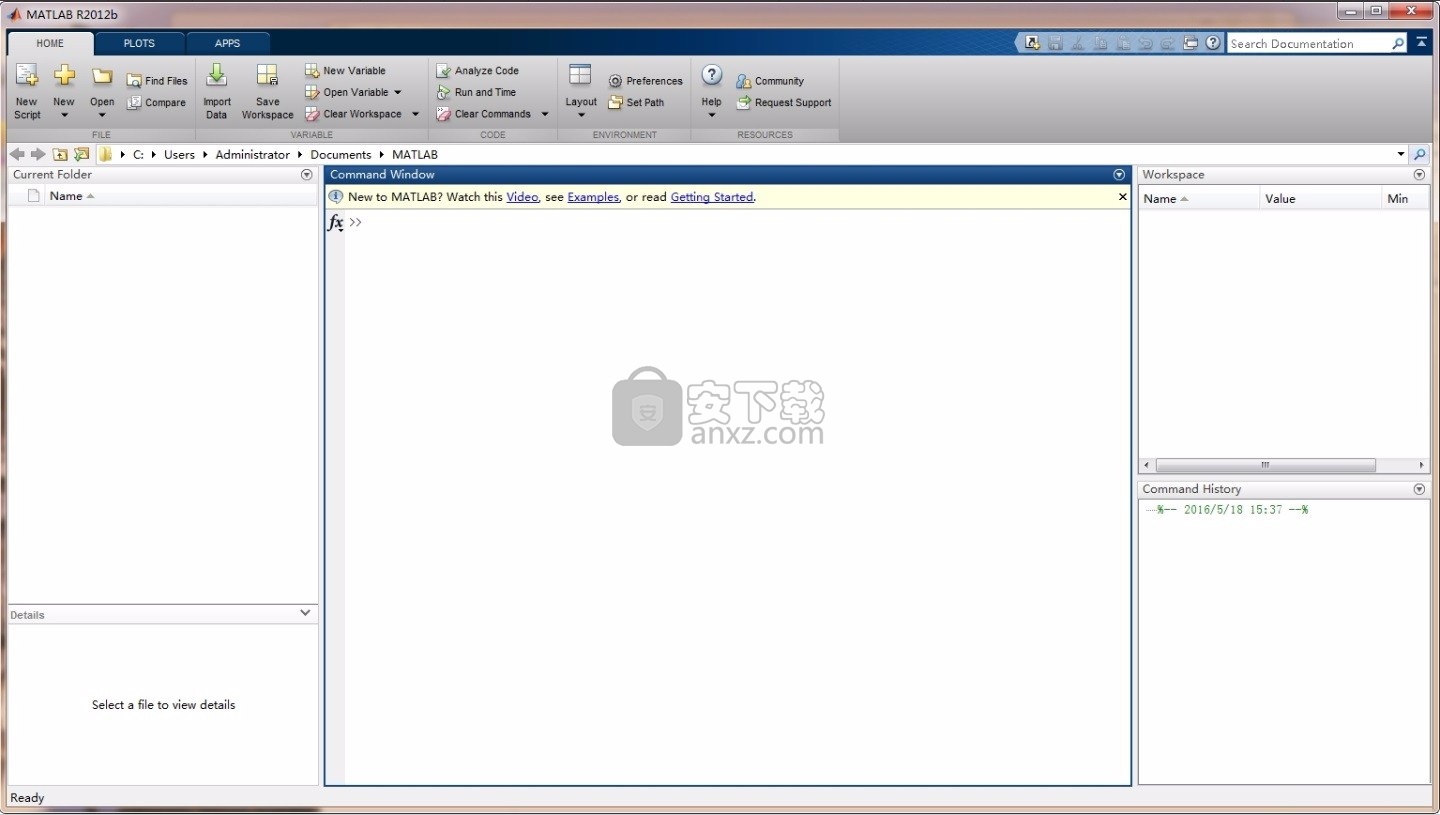Viewport: 1440px width, 815px height.
Task: Click Administrator in the address path
Action: (x=252, y=155)
